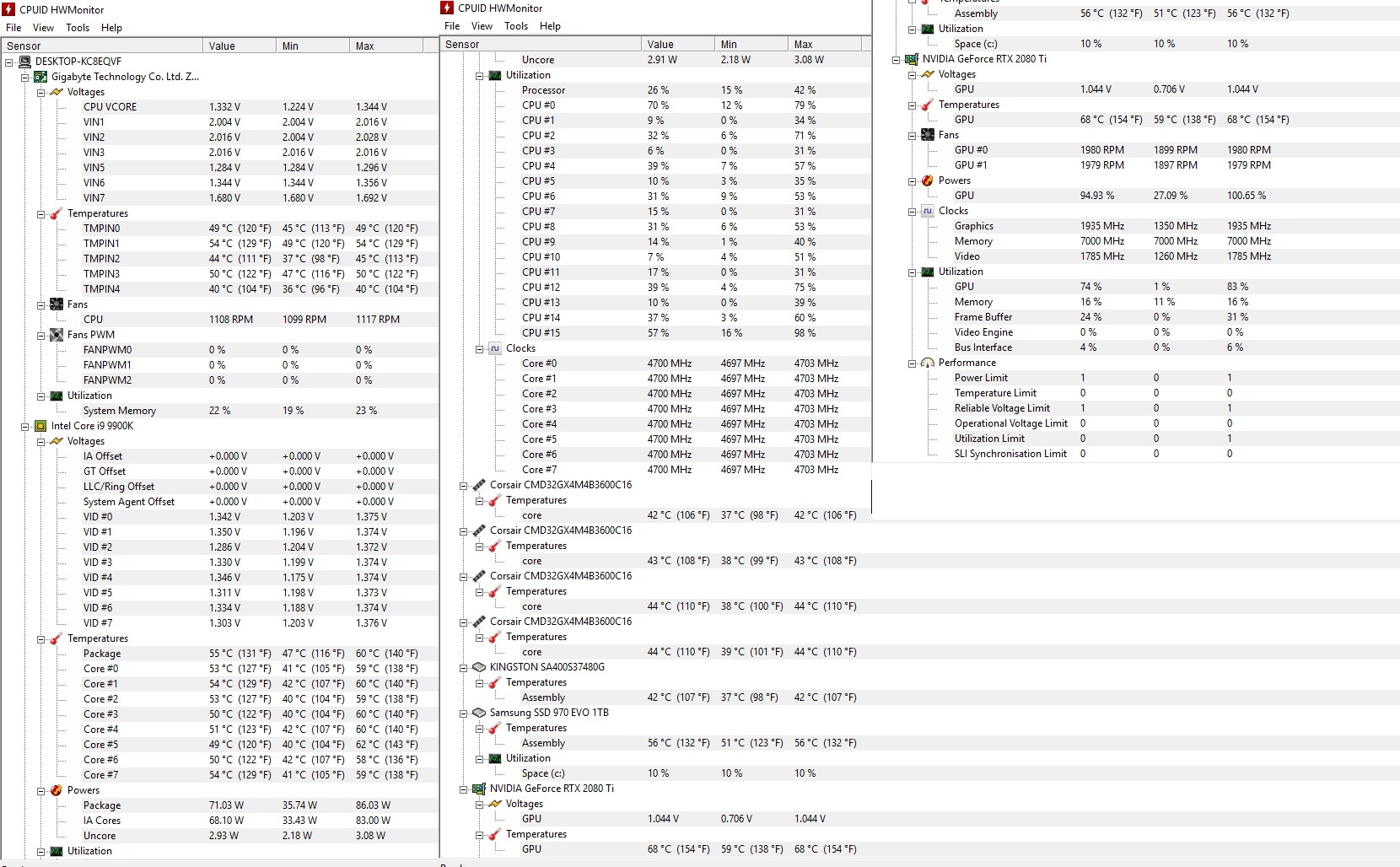Viewport: 1400px width, 867px height.
Task: Click the Powers icon above GPU 94.93 %
Action: pos(928,180)
